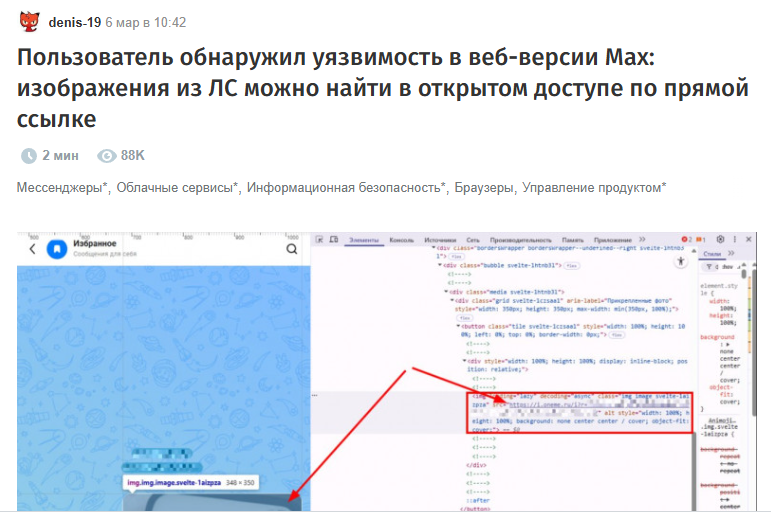Open the article's embedded DevTools screenshot image
The width and height of the screenshot is (771, 520).
[387, 372]
